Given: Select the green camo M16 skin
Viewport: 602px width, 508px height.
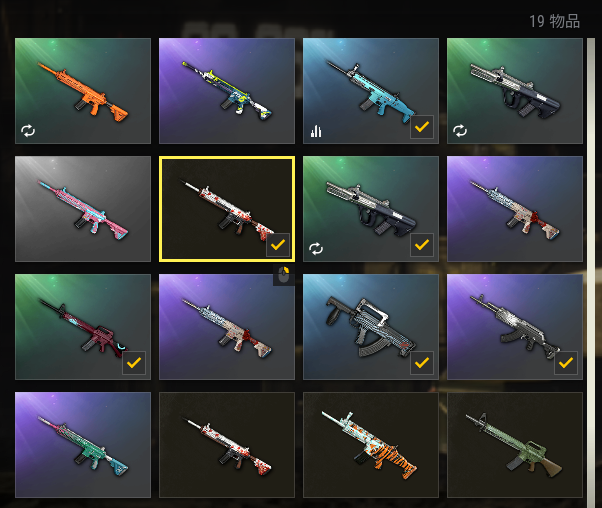Looking at the screenshot, I should [515, 445].
